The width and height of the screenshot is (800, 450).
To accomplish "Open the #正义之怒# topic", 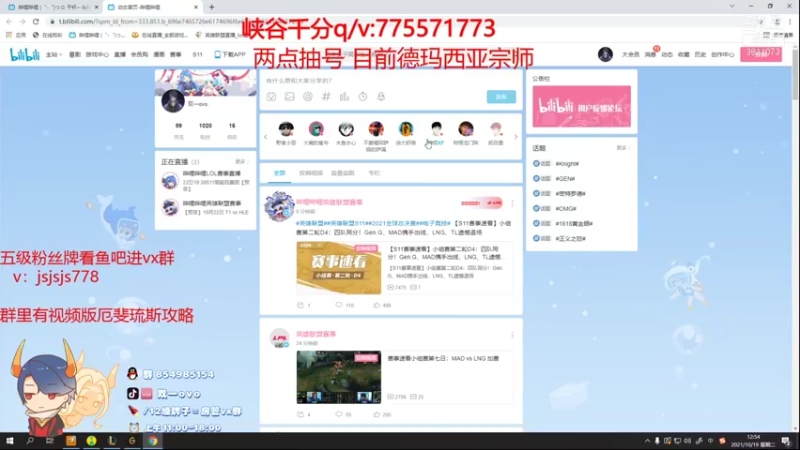I will 570,238.
